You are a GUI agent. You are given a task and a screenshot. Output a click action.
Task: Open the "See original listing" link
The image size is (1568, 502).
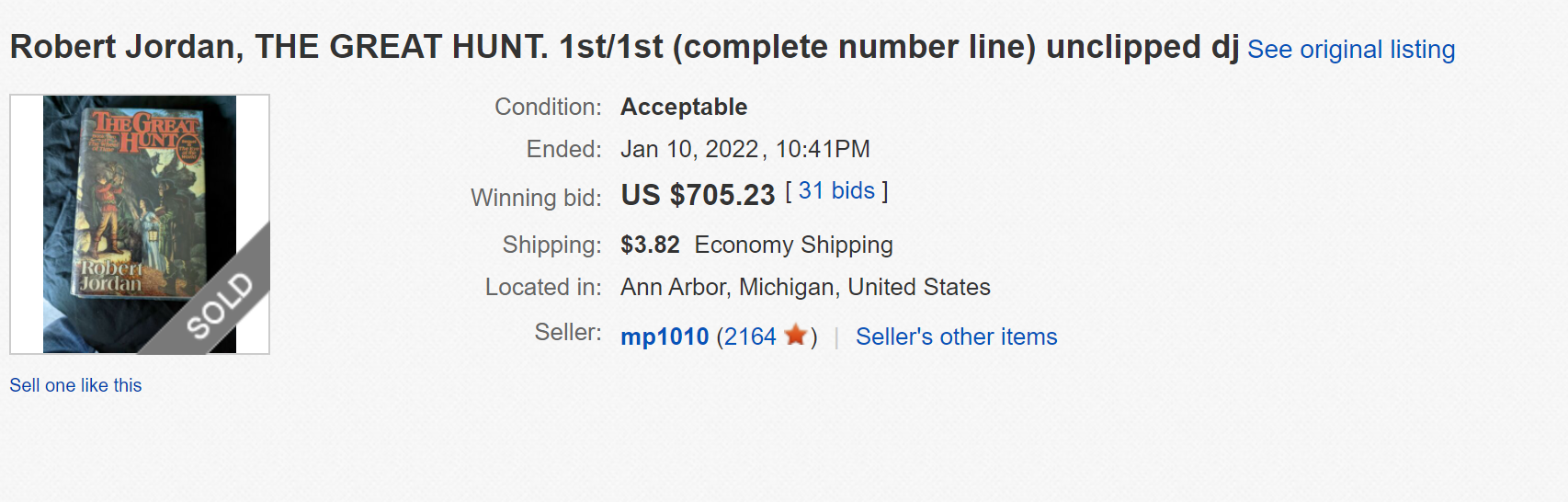1350,50
